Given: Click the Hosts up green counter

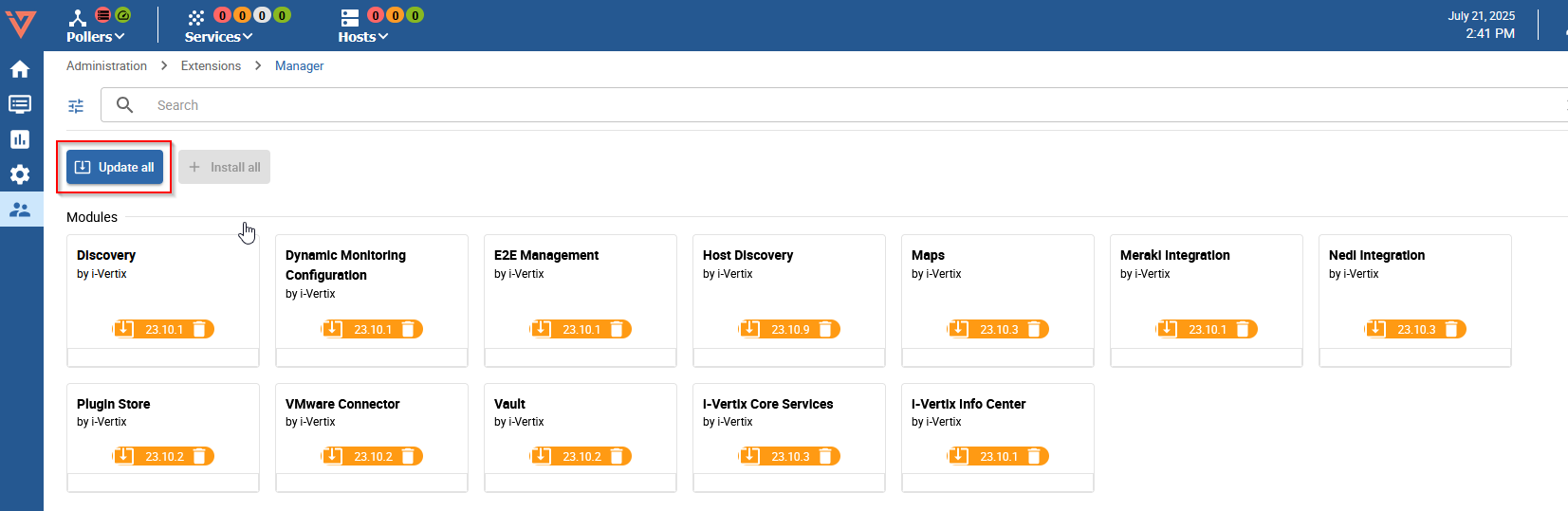Looking at the screenshot, I should 415,15.
